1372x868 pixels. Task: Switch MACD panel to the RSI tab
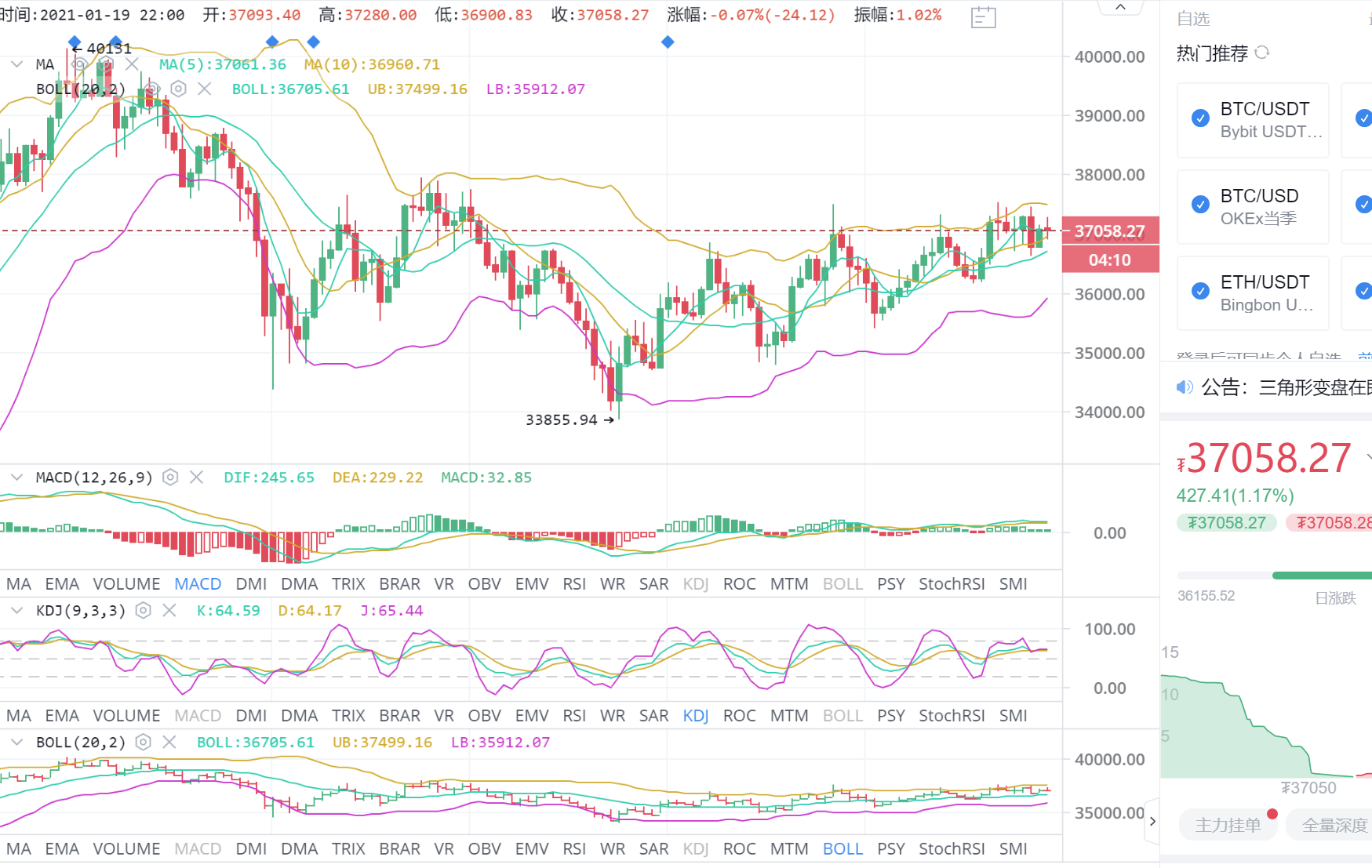(x=573, y=584)
